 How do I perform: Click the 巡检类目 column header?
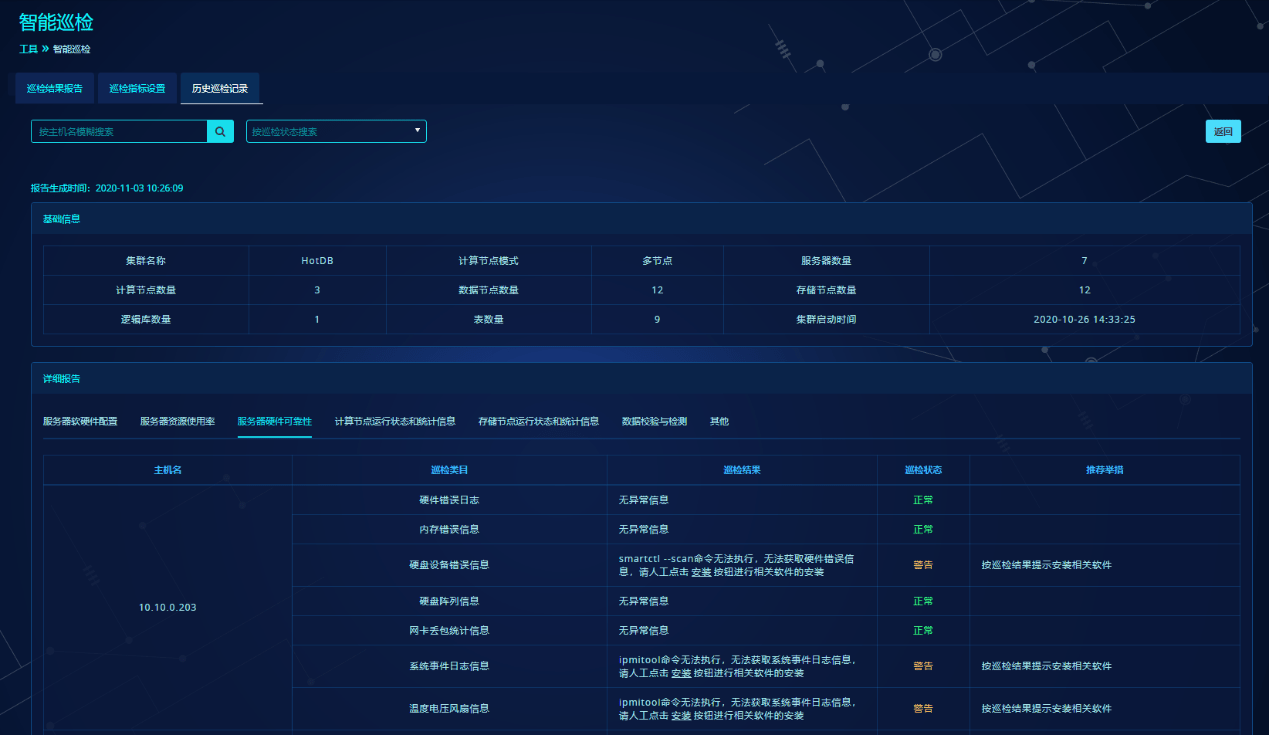pyautogui.click(x=450, y=470)
